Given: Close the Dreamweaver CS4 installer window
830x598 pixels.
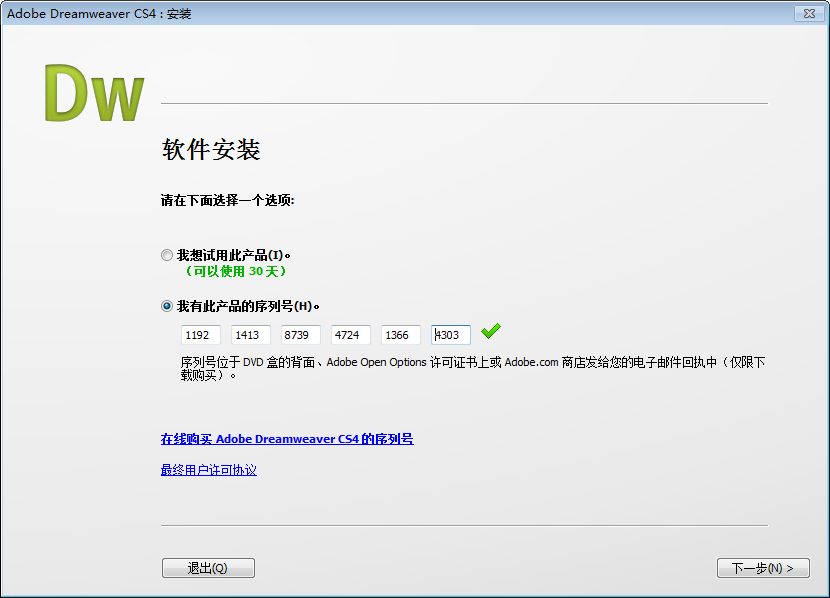Looking at the screenshot, I should pyautogui.click(x=809, y=13).
